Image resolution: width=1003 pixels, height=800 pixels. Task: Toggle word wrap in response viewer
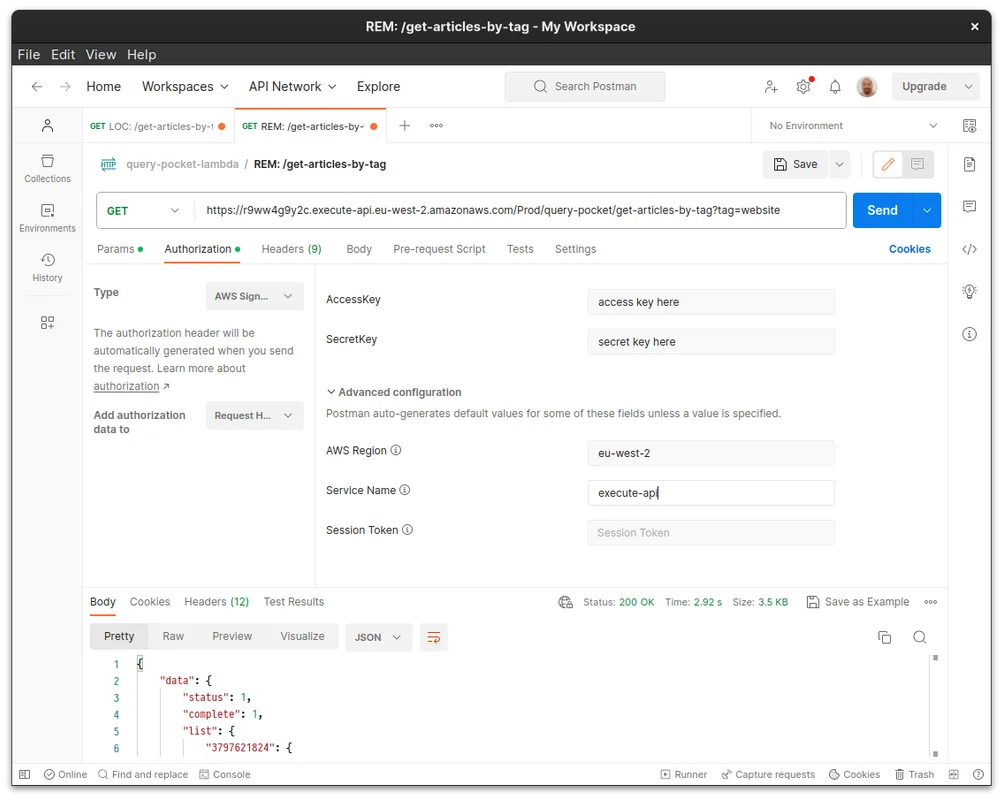tap(433, 637)
